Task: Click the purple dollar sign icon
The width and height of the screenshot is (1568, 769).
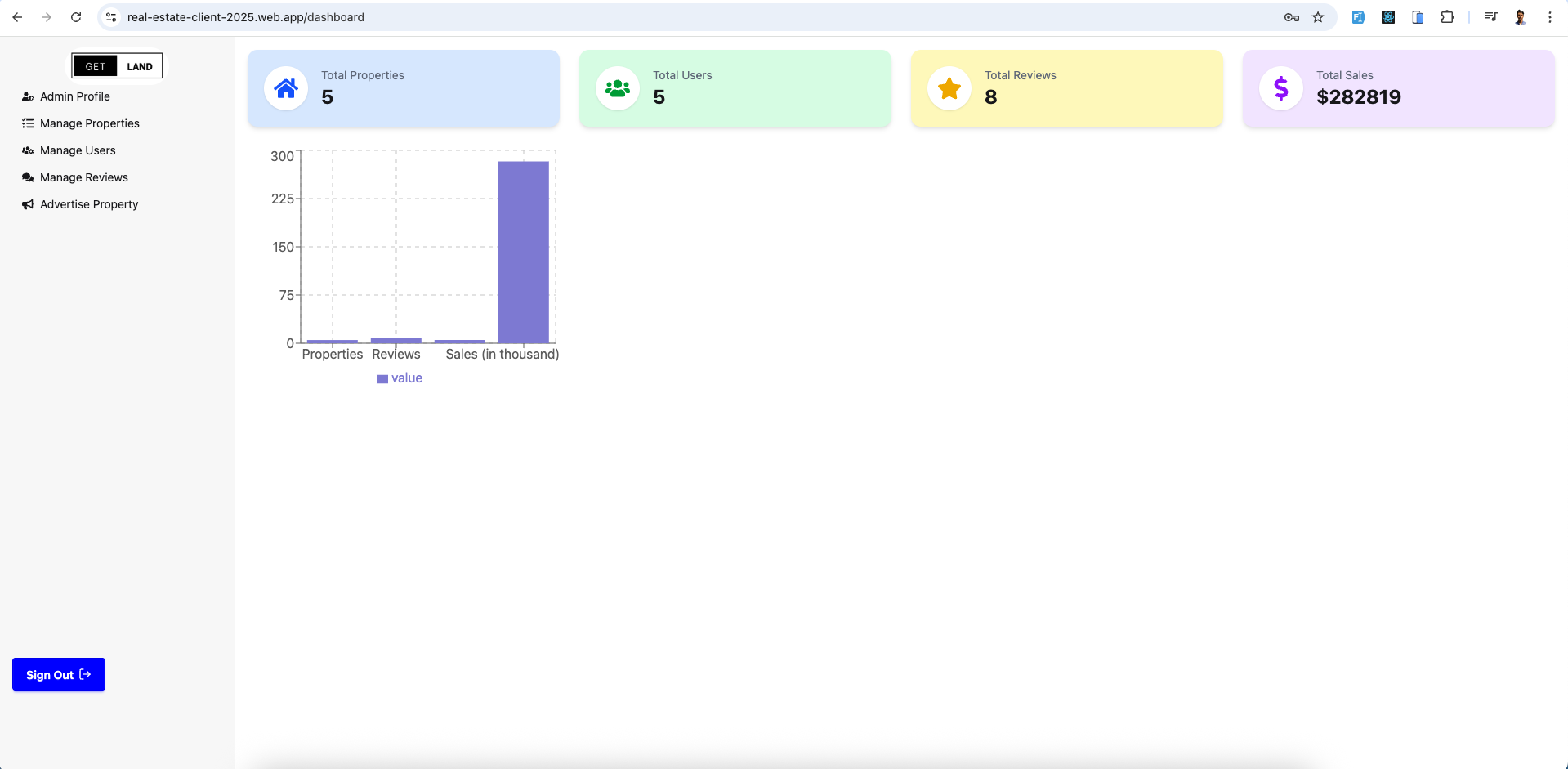Action: pos(1281,88)
